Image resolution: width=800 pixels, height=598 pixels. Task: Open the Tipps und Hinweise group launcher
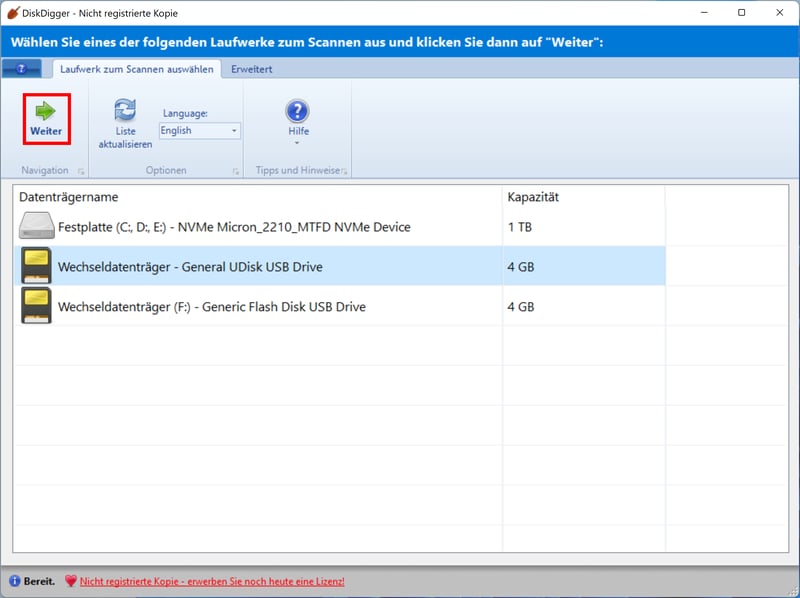344,172
